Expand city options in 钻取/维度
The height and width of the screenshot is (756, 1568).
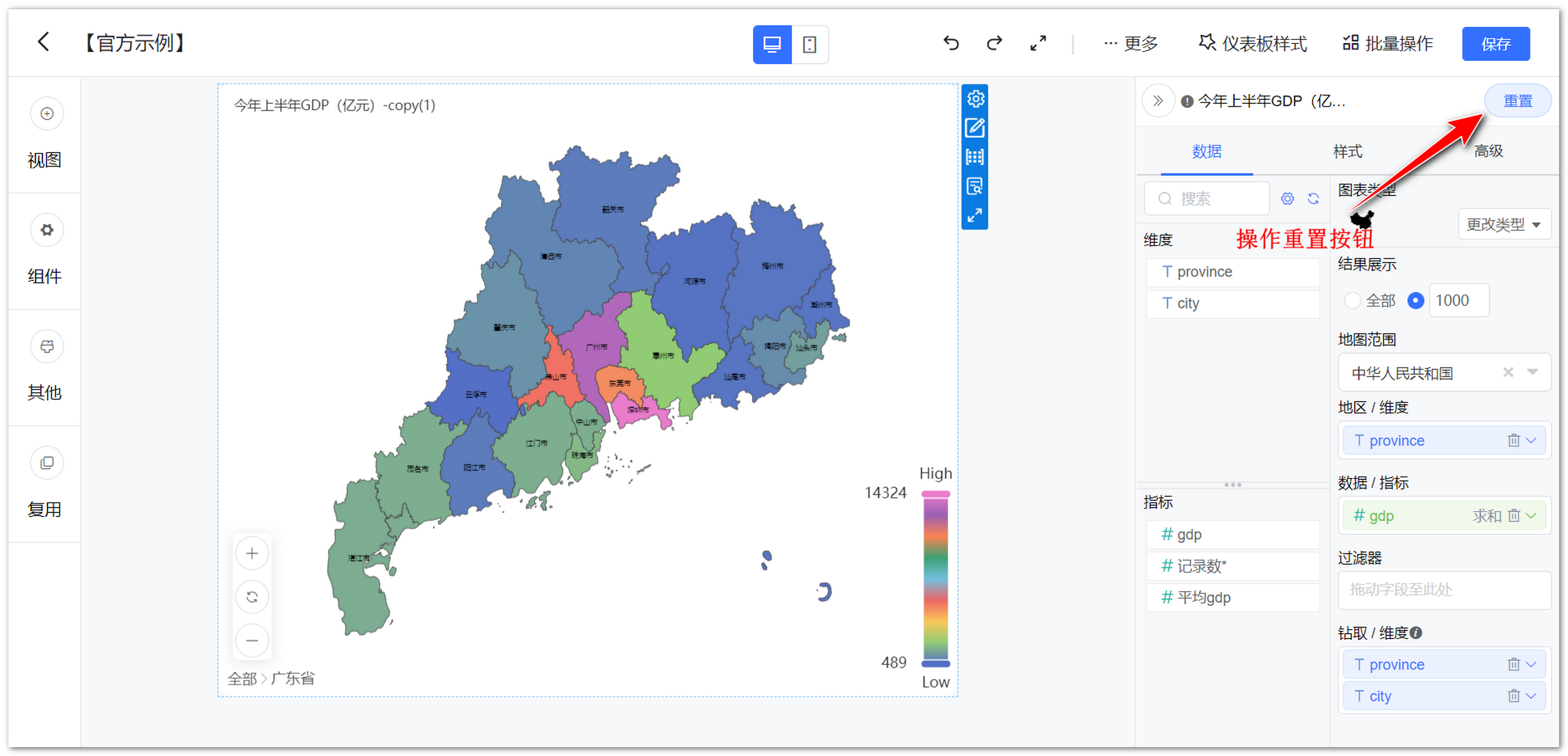(1532, 696)
